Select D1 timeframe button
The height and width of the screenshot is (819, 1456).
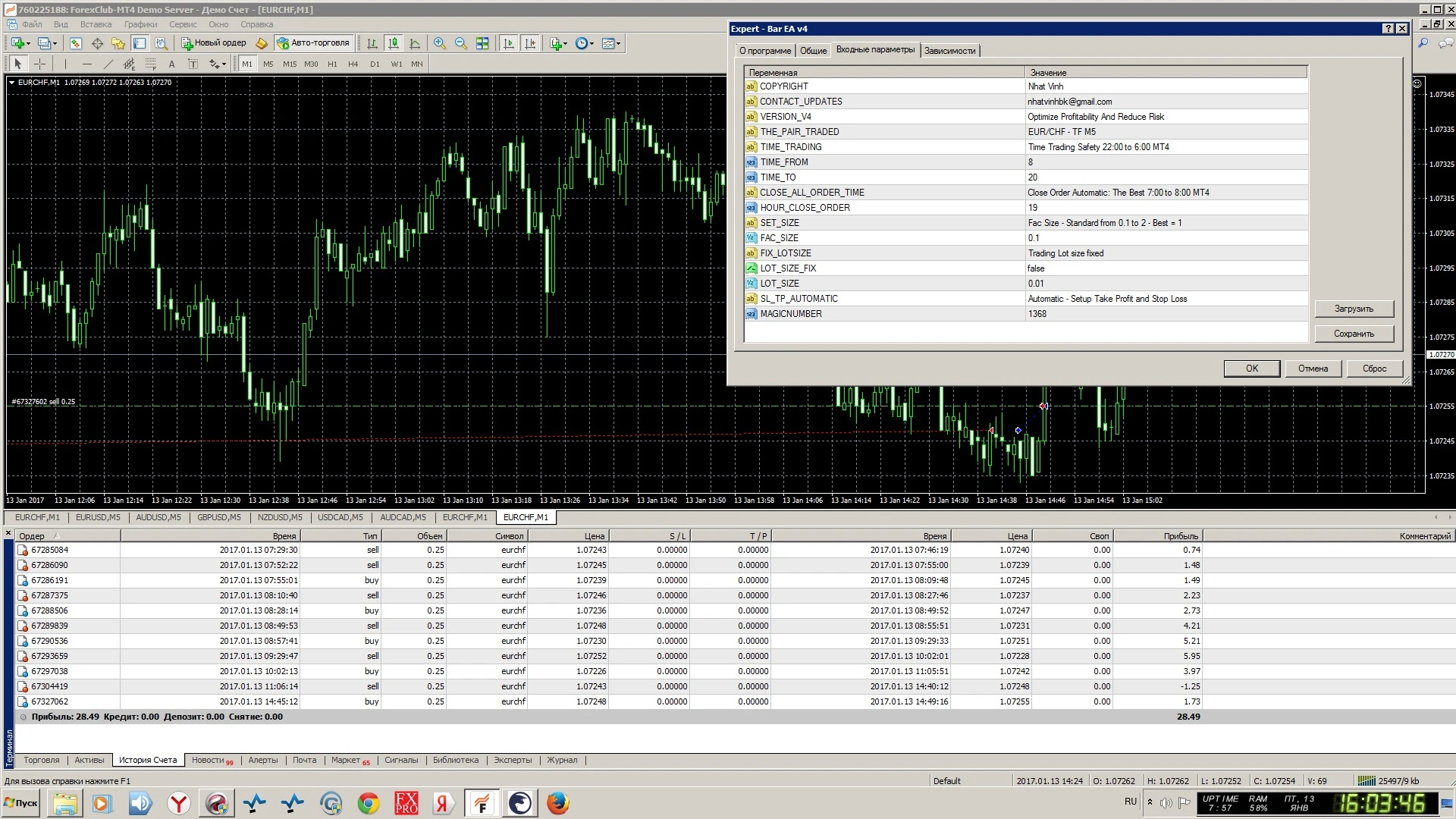tap(375, 64)
